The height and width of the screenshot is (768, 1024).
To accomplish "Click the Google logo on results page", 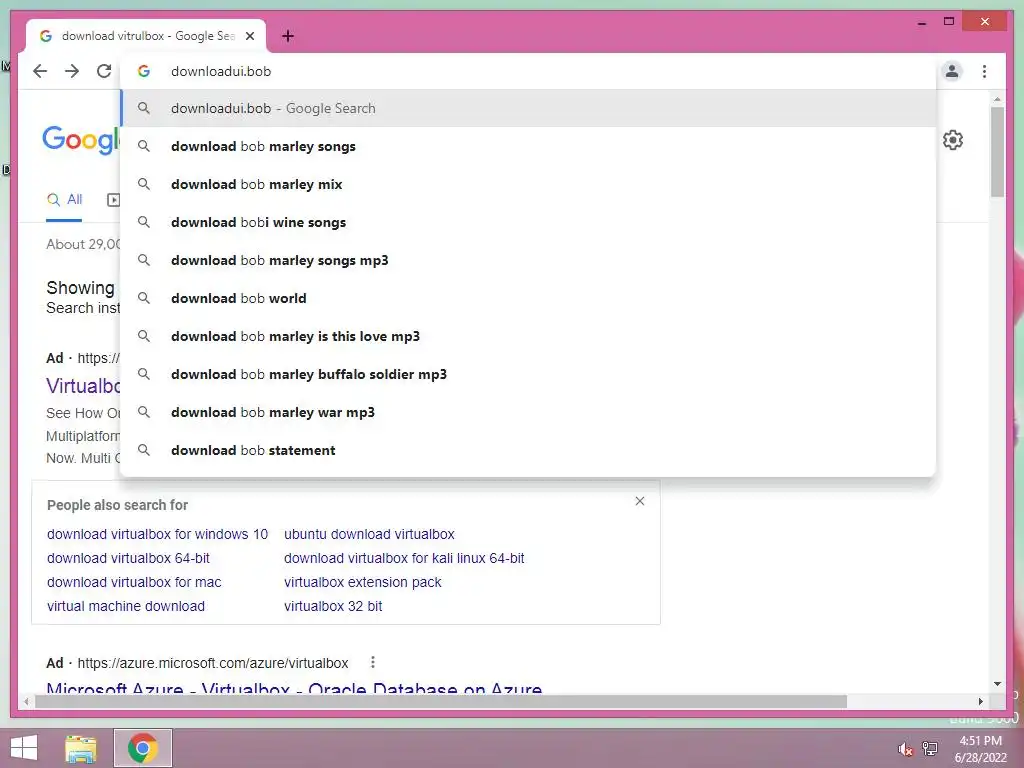I will point(81,139).
